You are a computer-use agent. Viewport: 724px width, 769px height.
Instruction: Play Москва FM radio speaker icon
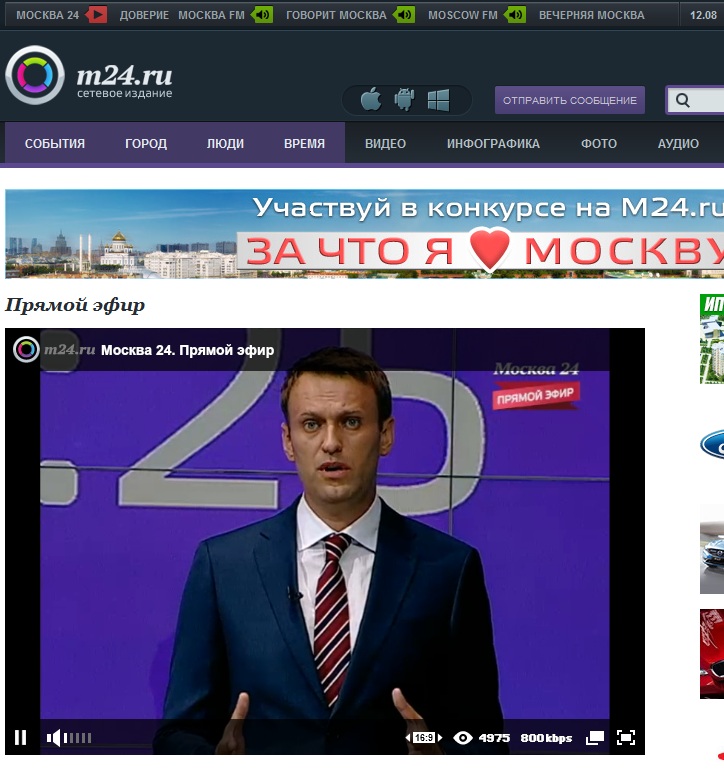(262, 15)
